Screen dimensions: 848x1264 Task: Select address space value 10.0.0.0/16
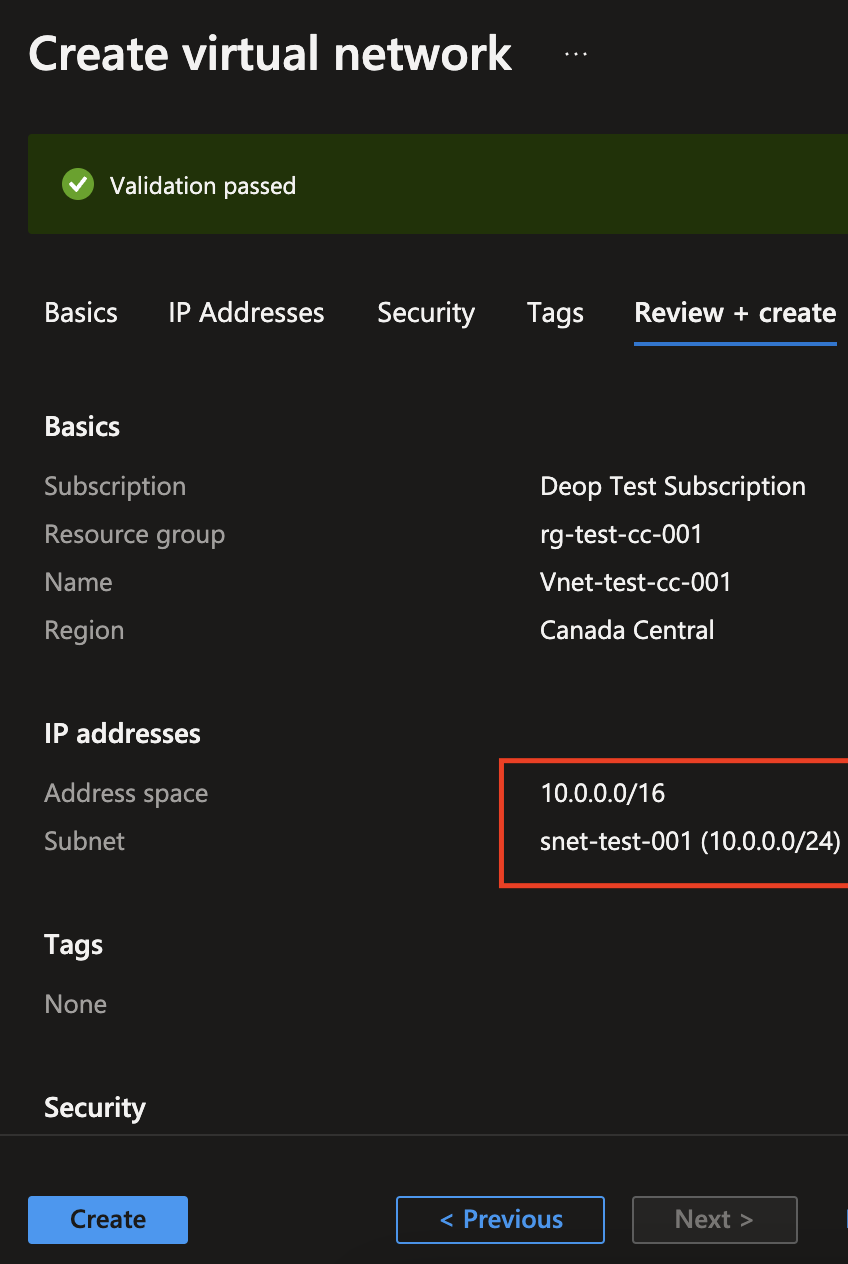[603, 794]
